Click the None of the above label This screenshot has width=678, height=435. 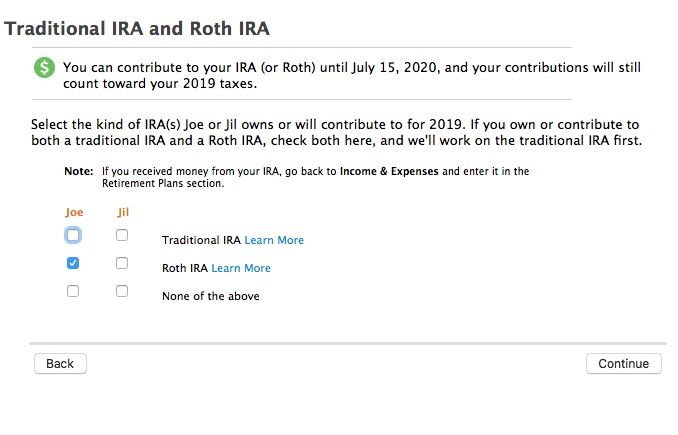coord(211,296)
